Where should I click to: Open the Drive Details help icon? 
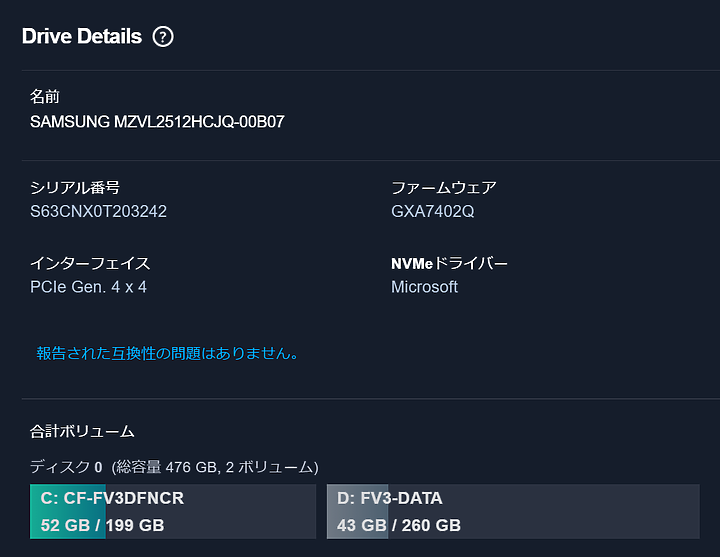click(163, 37)
